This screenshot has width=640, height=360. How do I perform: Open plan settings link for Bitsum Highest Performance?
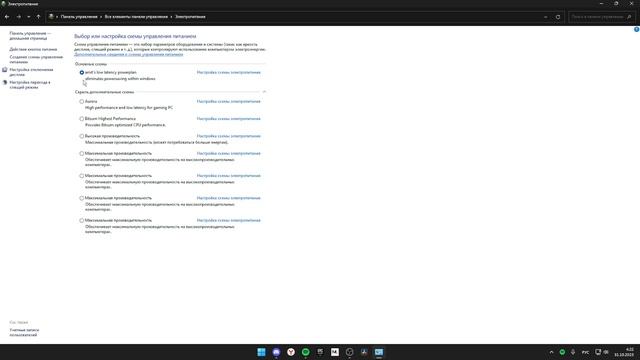coord(229,119)
